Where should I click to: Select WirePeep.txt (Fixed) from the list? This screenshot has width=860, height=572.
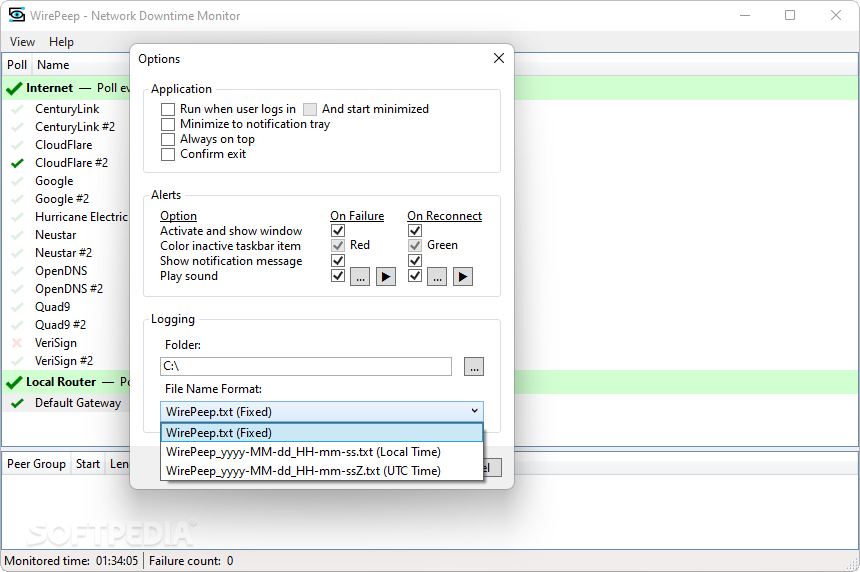[322, 433]
